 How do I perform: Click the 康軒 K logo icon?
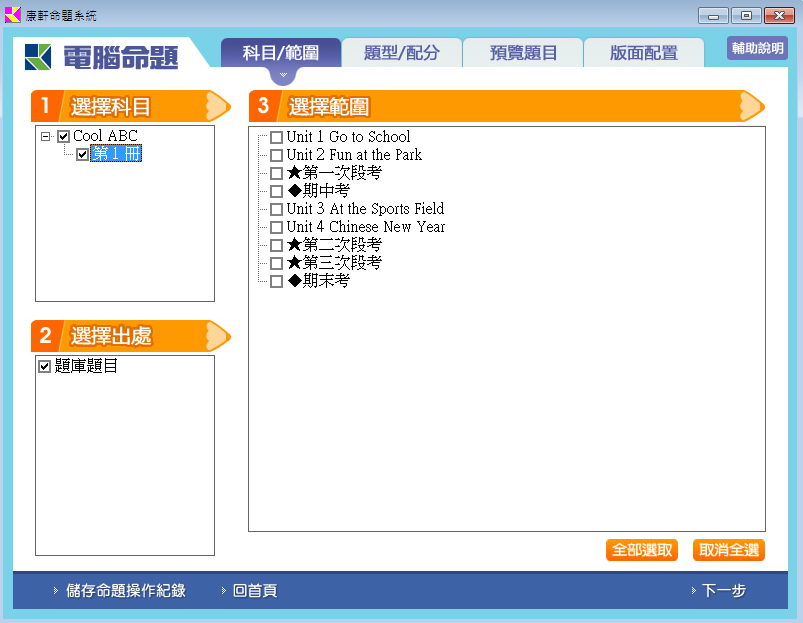pyautogui.click(x=38, y=57)
